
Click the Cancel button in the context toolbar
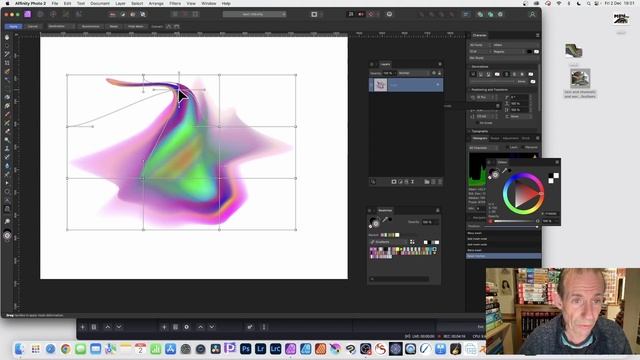pos(33,27)
